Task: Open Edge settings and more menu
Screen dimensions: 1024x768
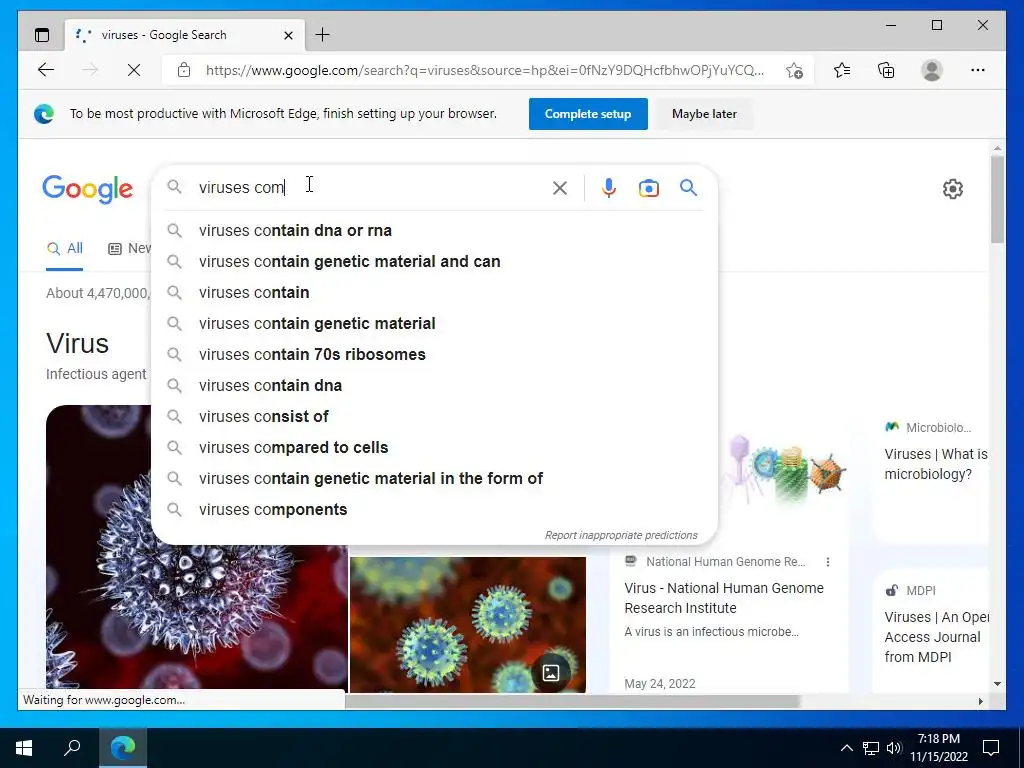Action: click(x=978, y=70)
